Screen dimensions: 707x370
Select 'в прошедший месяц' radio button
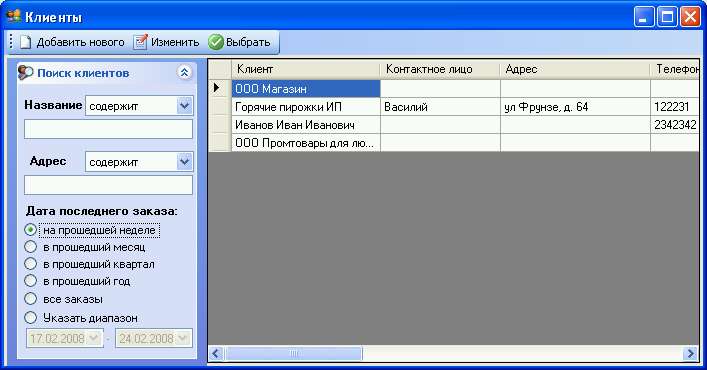point(30,247)
